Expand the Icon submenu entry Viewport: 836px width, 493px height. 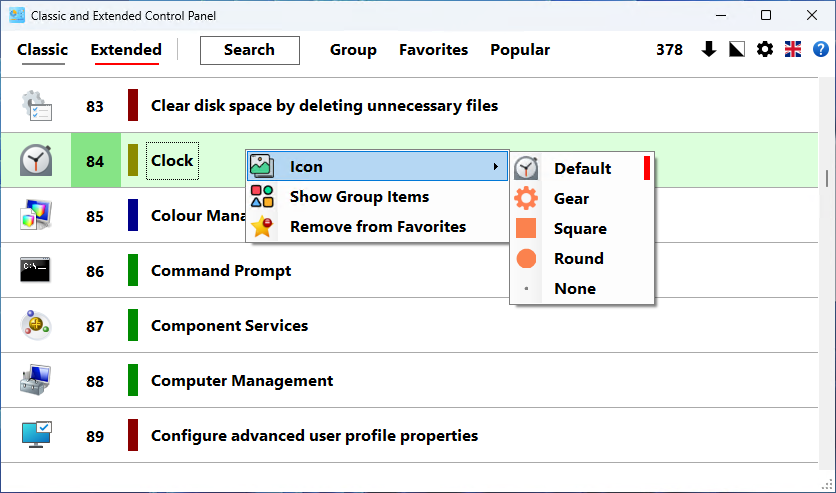(x=377, y=166)
